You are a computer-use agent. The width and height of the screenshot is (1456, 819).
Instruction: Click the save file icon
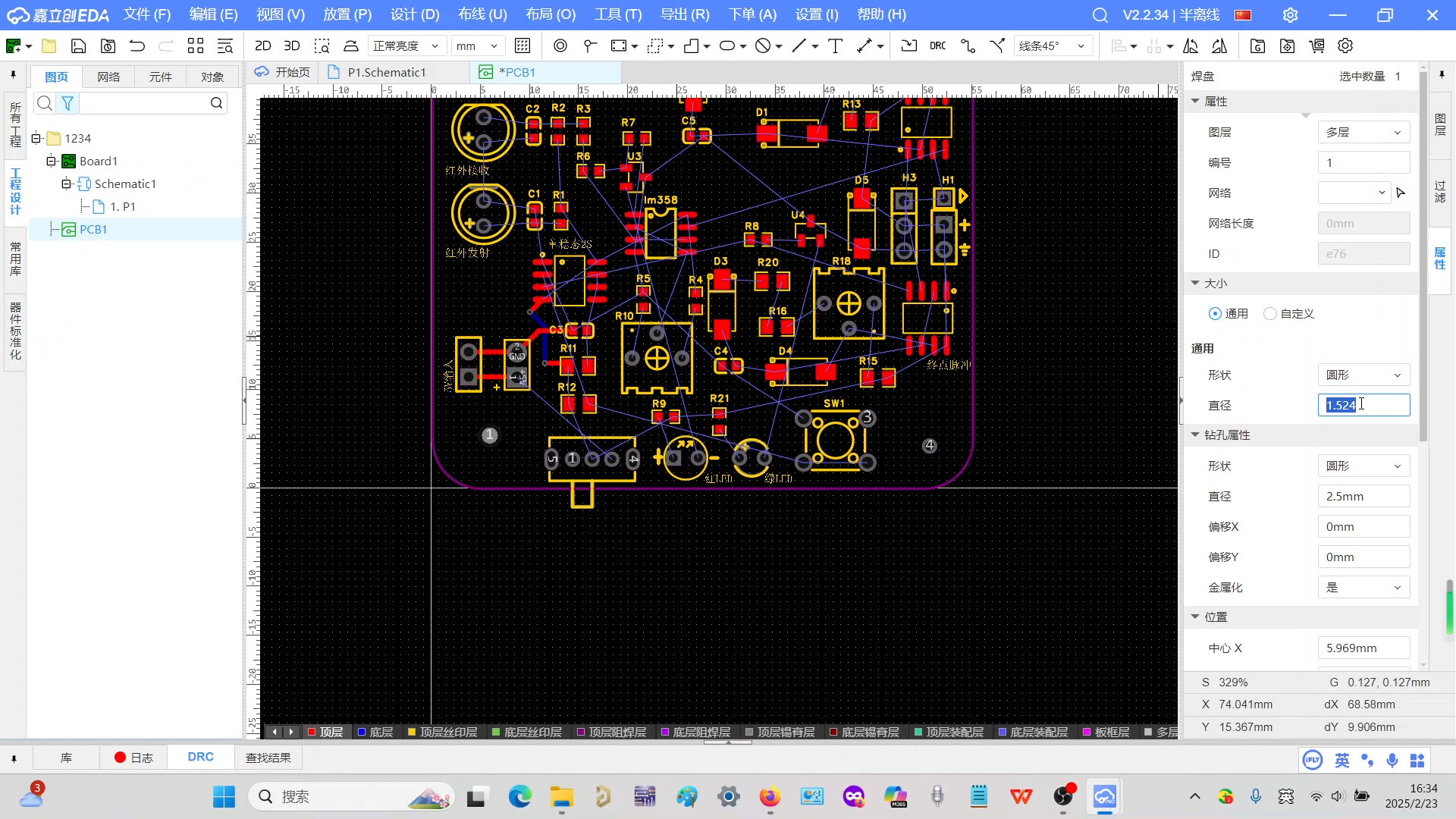[x=78, y=46]
